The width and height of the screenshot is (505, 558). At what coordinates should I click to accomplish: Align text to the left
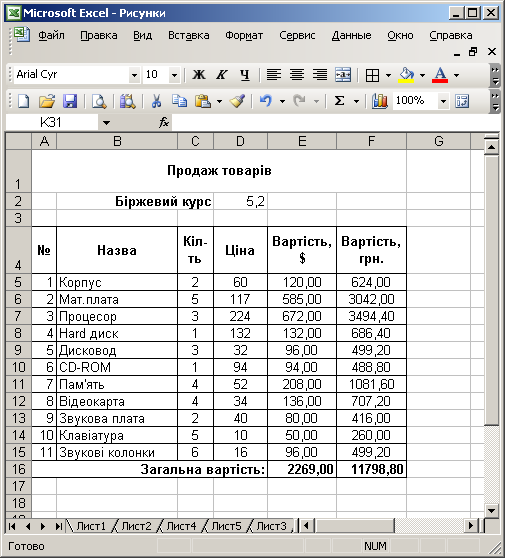point(274,75)
